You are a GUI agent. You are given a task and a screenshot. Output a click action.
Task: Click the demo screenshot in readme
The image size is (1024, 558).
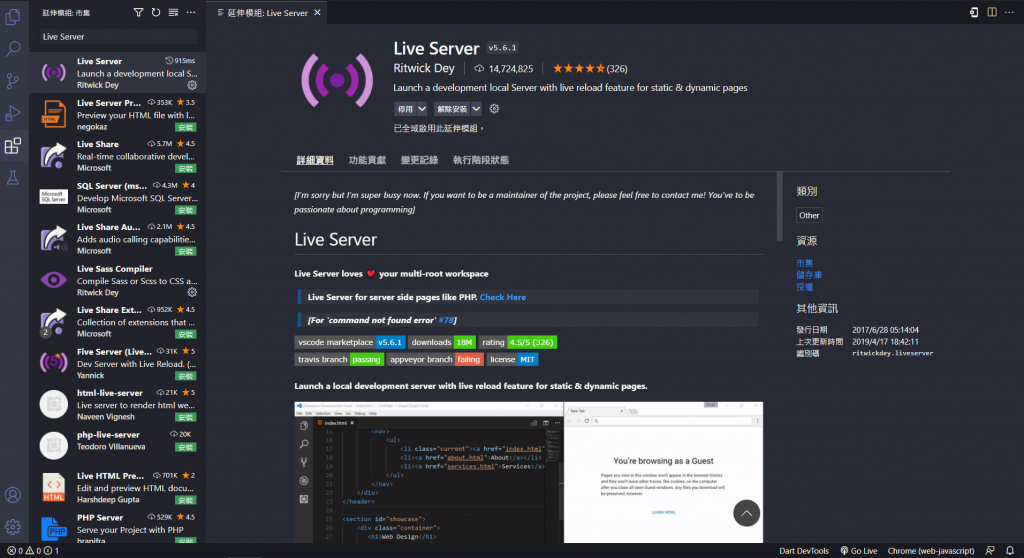528,472
